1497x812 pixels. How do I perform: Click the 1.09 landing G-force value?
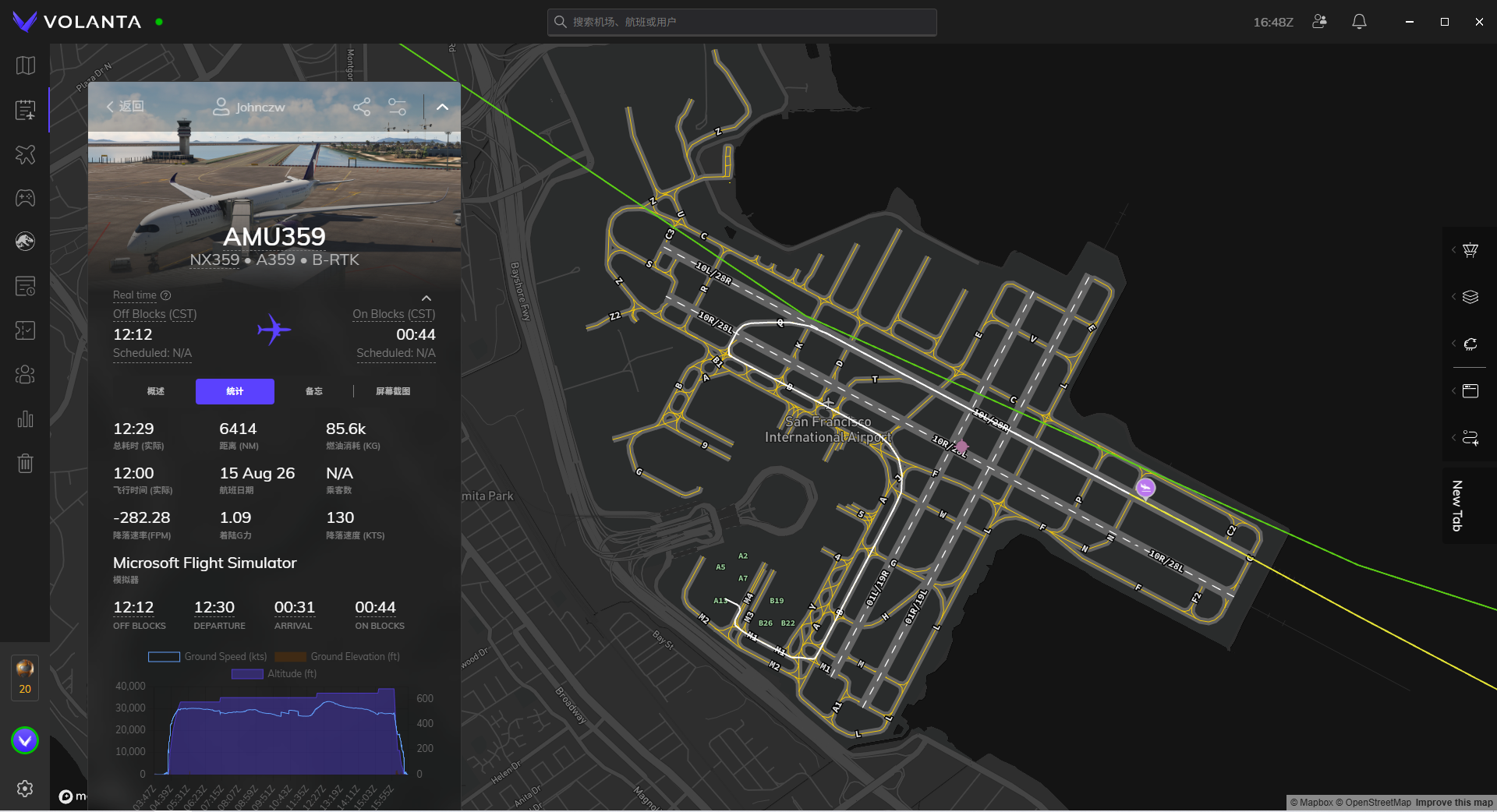pyautogui.click(x=235, y=517)
